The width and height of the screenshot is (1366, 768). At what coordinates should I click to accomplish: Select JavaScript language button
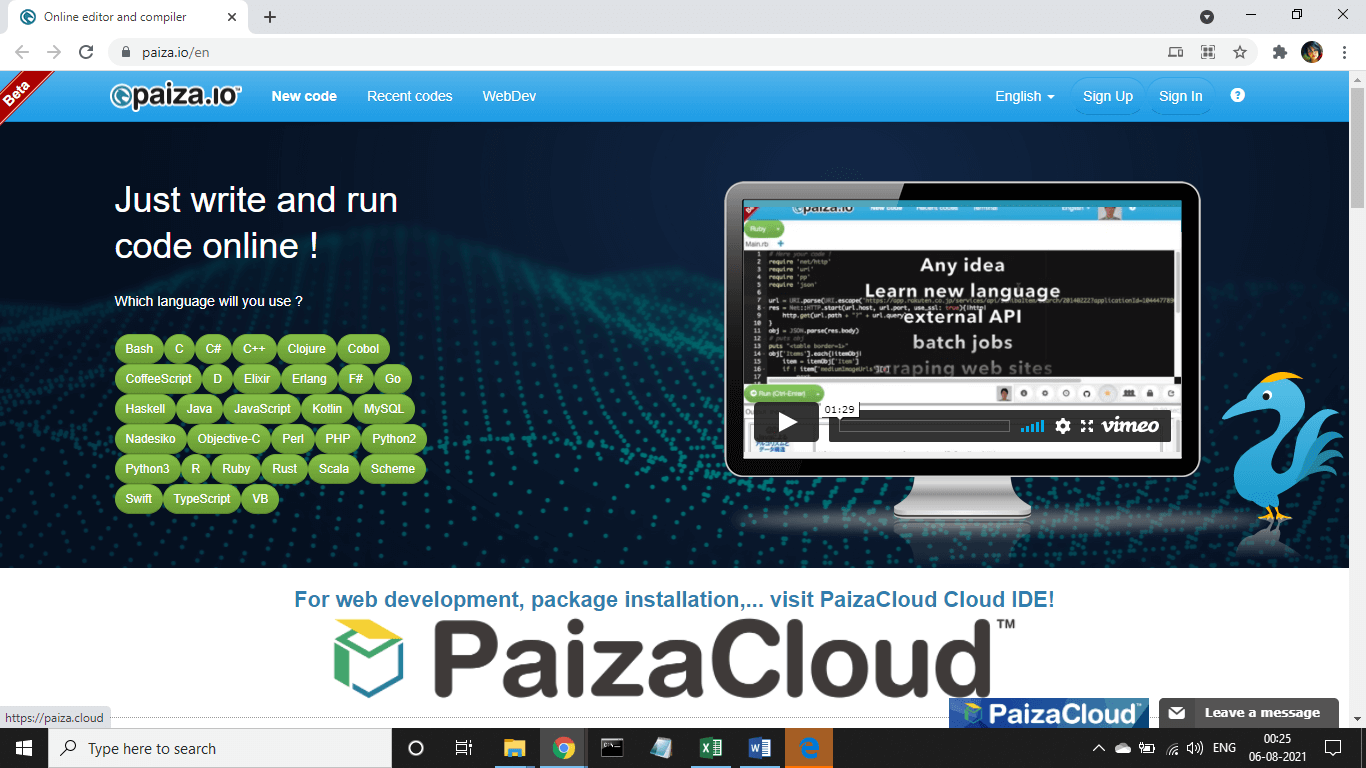(x=262, y=409)
